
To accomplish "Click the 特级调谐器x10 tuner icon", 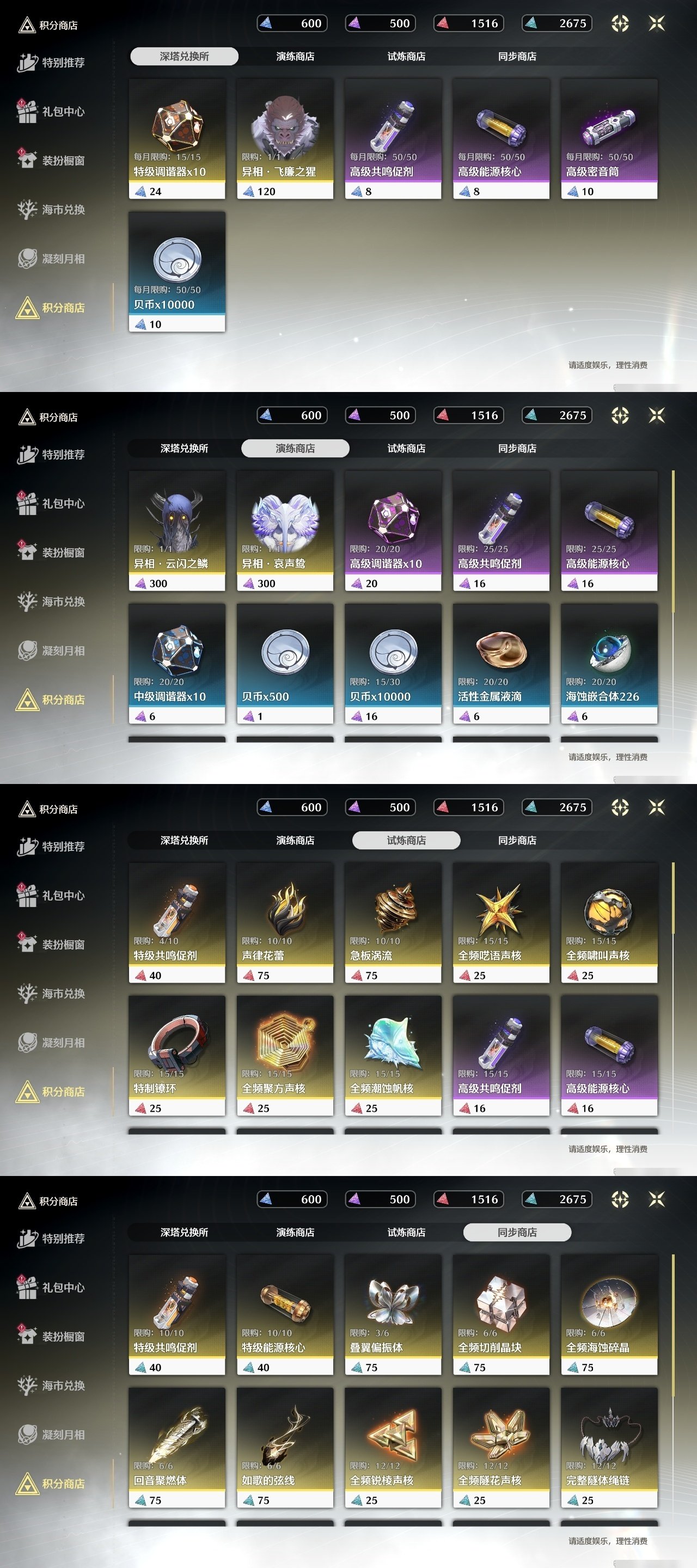I will point(177,126).
